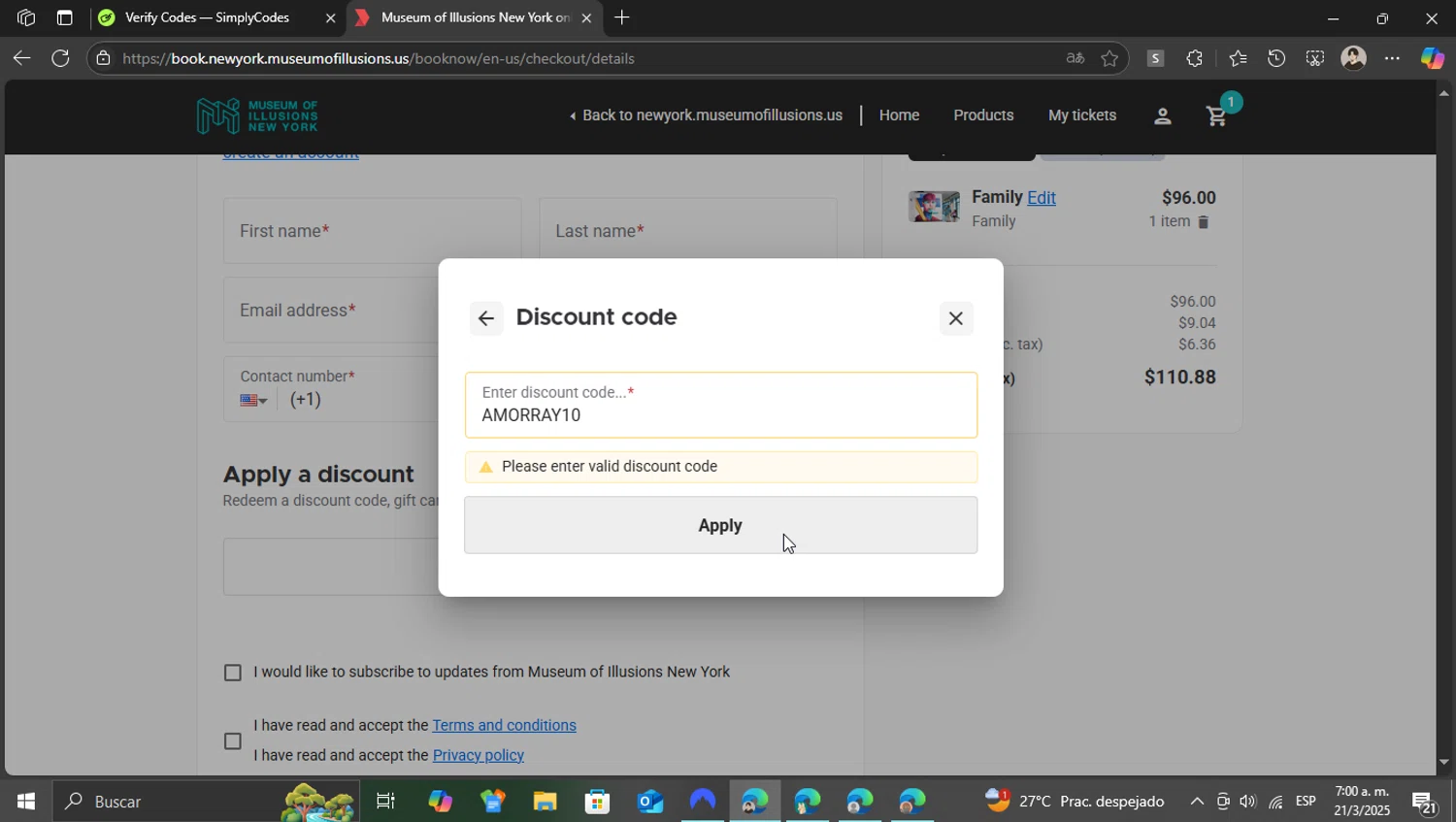The width and height of the screenshot is (1456, 822).
Task: Open File Explorer from taskbar
Action: (546, 802)
